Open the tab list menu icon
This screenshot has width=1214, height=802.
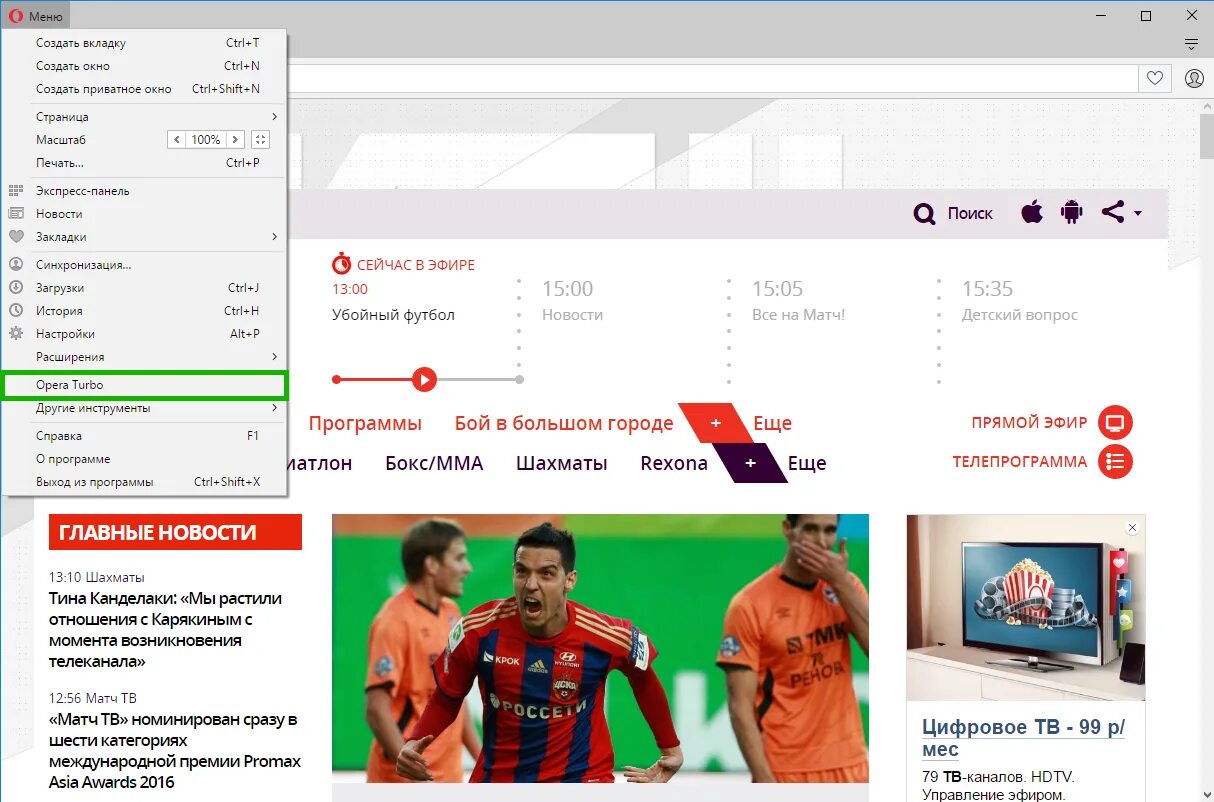(1191, 44)
